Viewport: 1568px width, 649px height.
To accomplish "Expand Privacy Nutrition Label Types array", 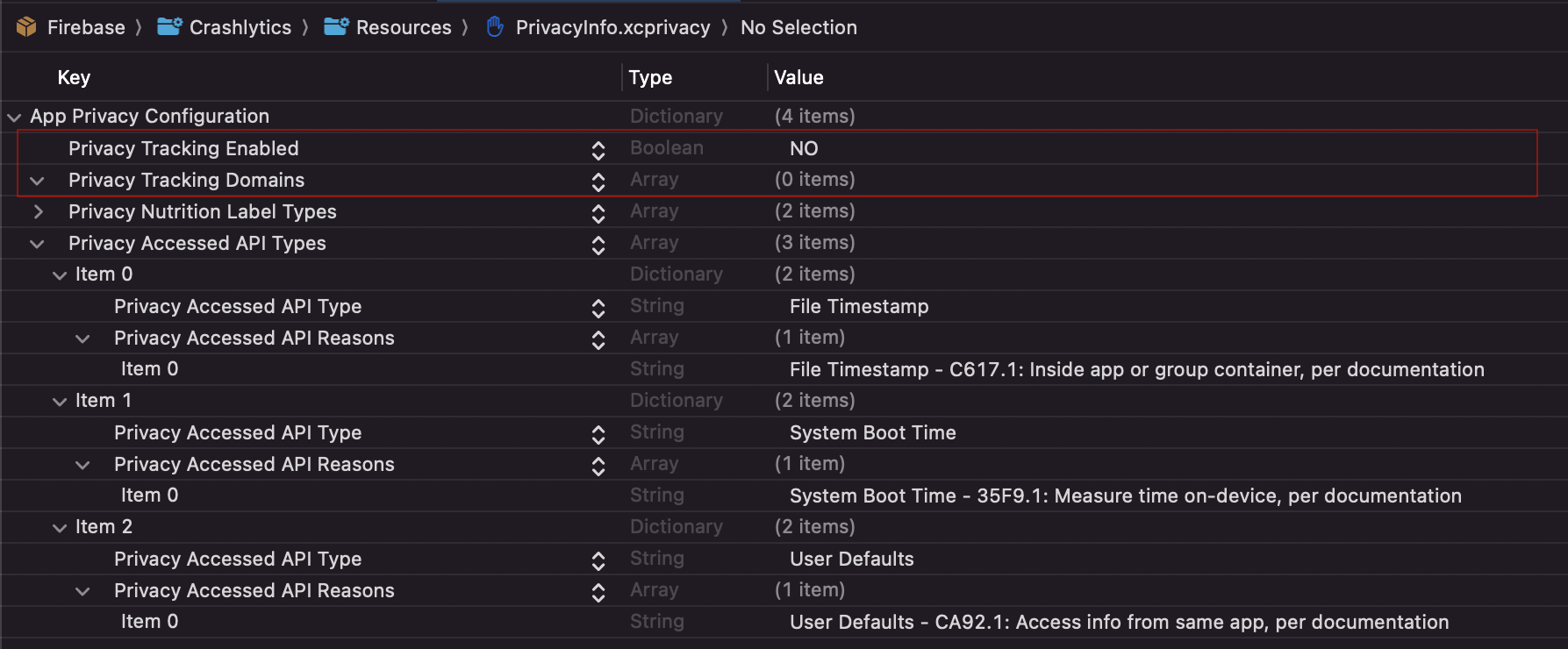I will pos(38,211).
